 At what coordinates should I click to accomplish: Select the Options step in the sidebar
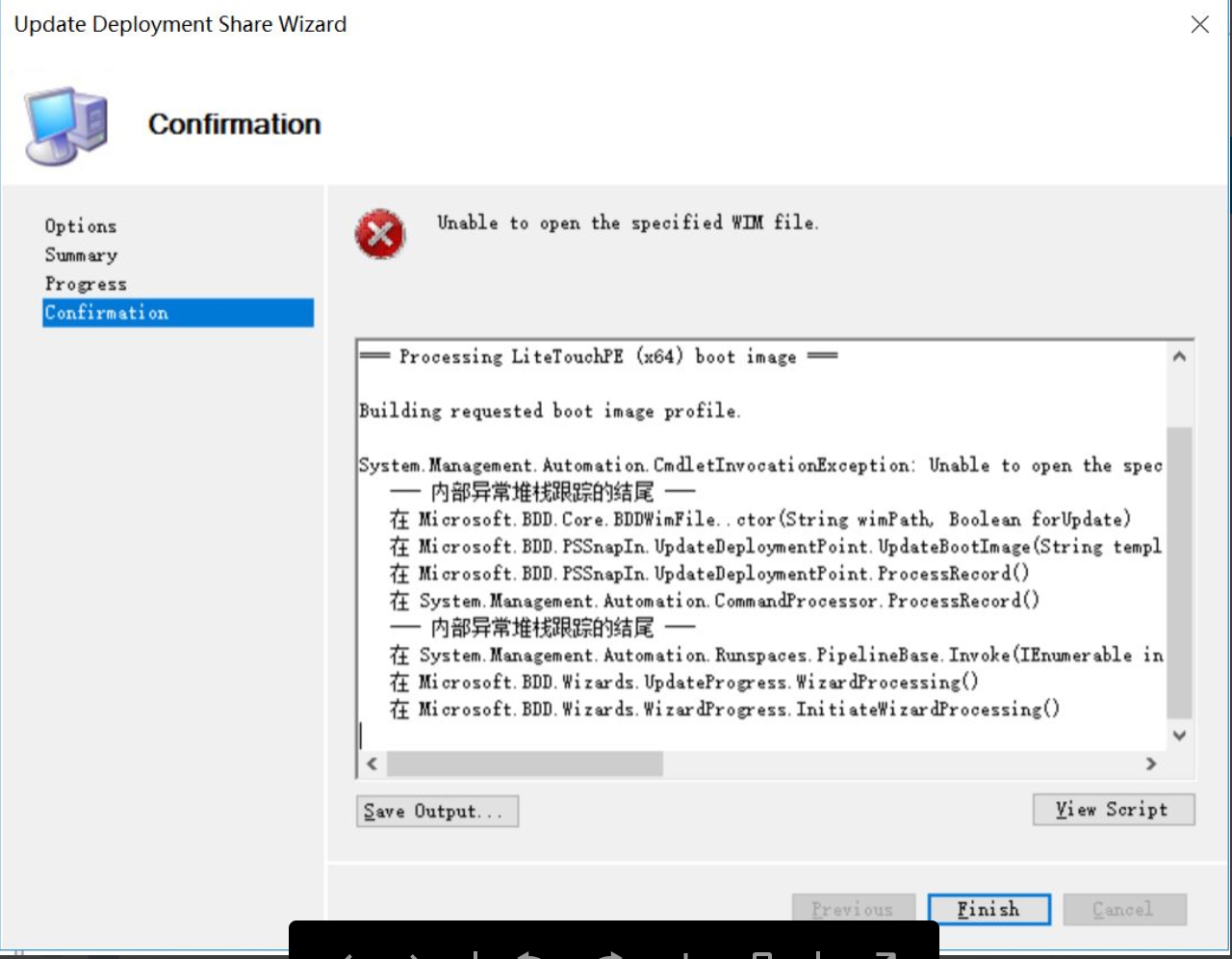tap(80, 225)
